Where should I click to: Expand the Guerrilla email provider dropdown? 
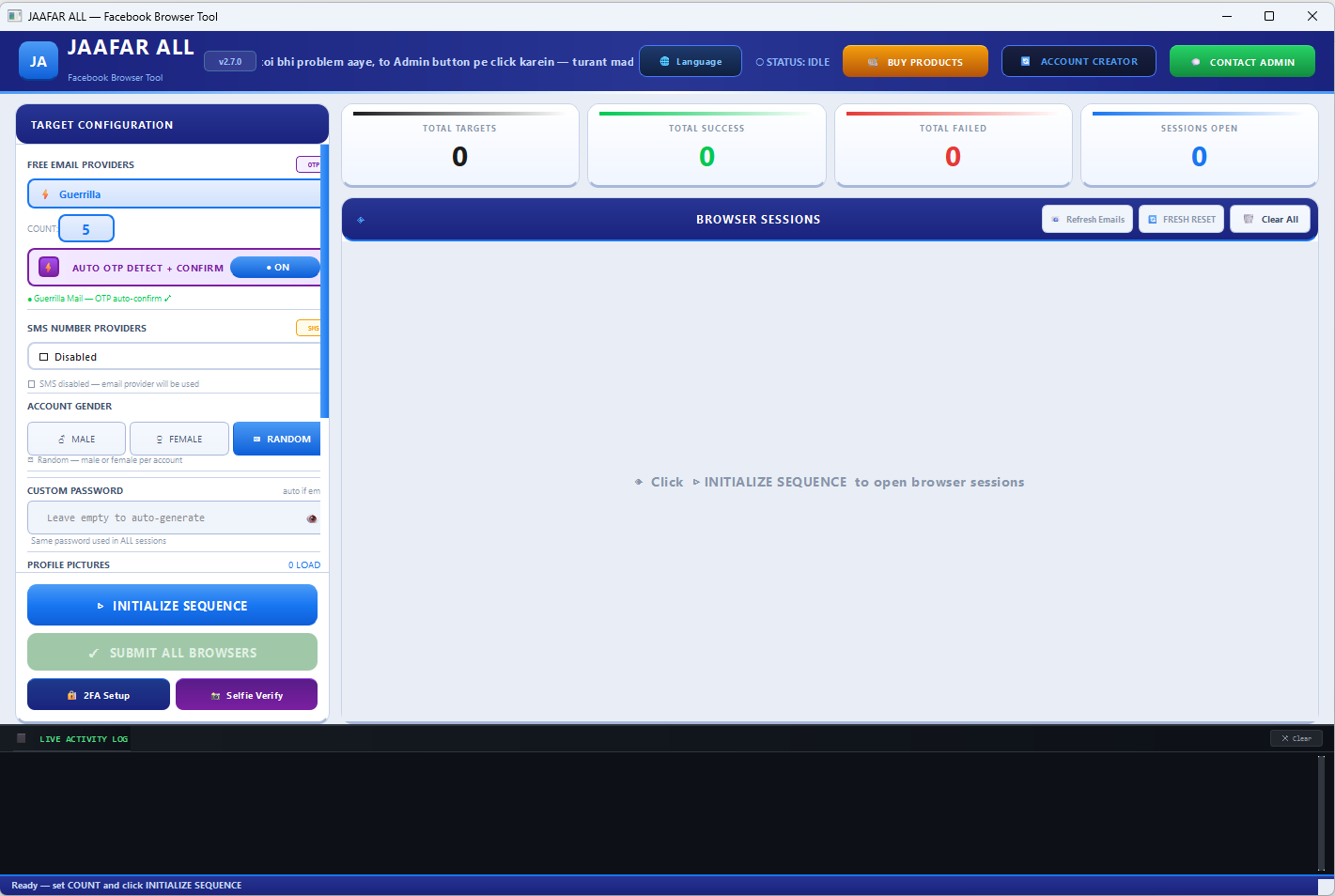(175, 194)
